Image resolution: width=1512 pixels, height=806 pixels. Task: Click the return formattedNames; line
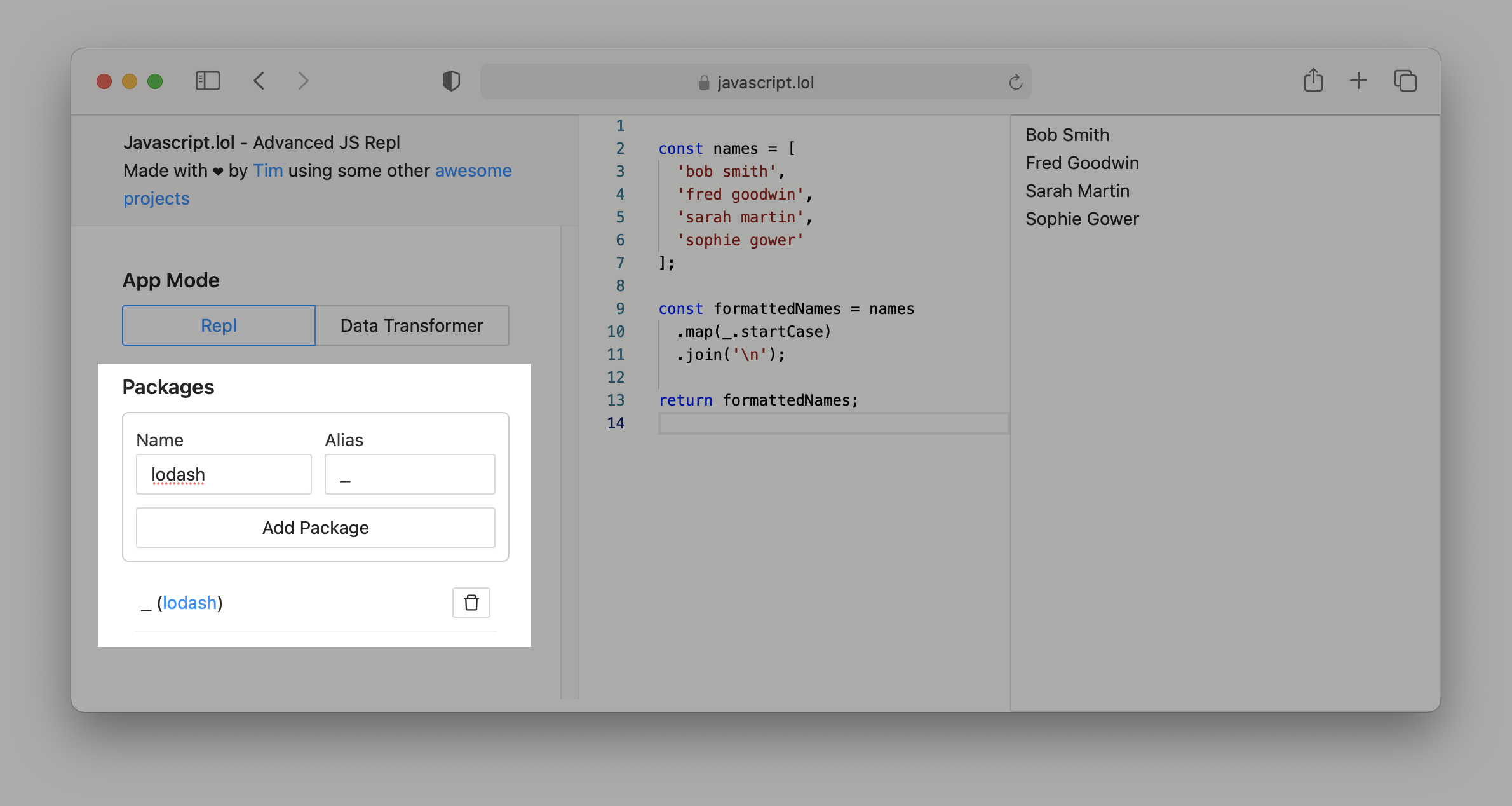[759, 400]
